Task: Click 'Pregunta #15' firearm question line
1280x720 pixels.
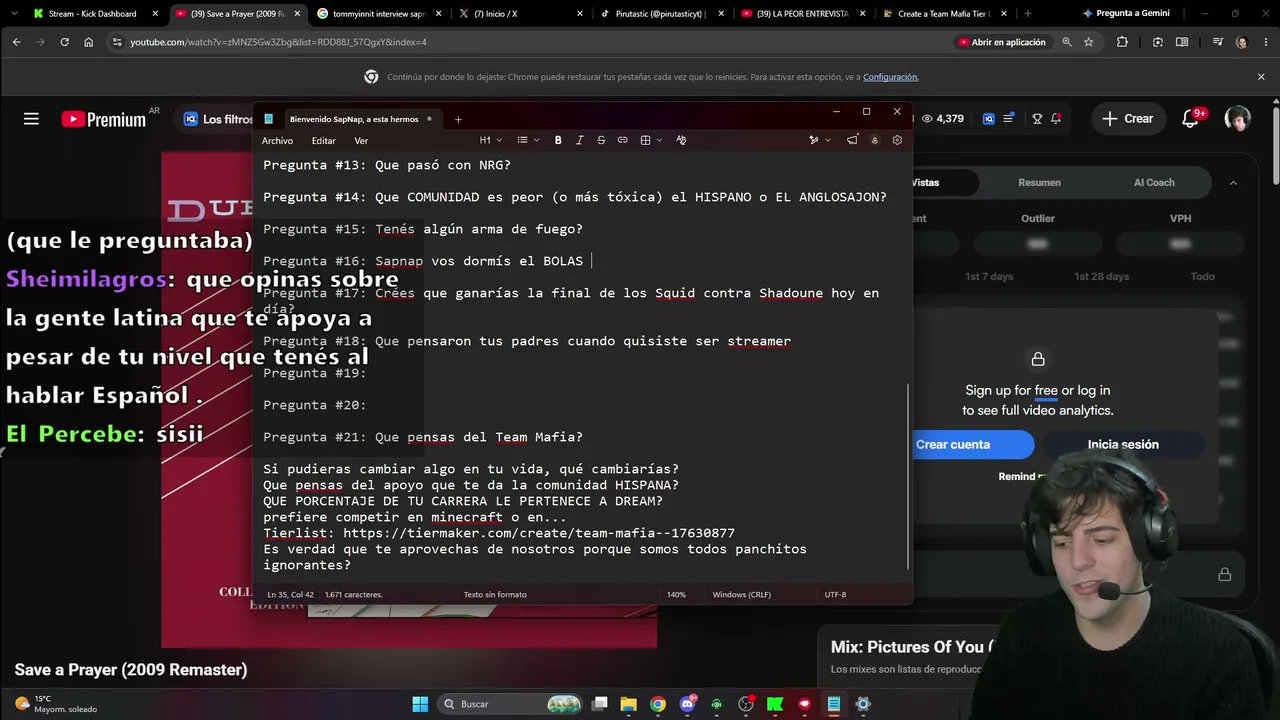Action: 423,229
